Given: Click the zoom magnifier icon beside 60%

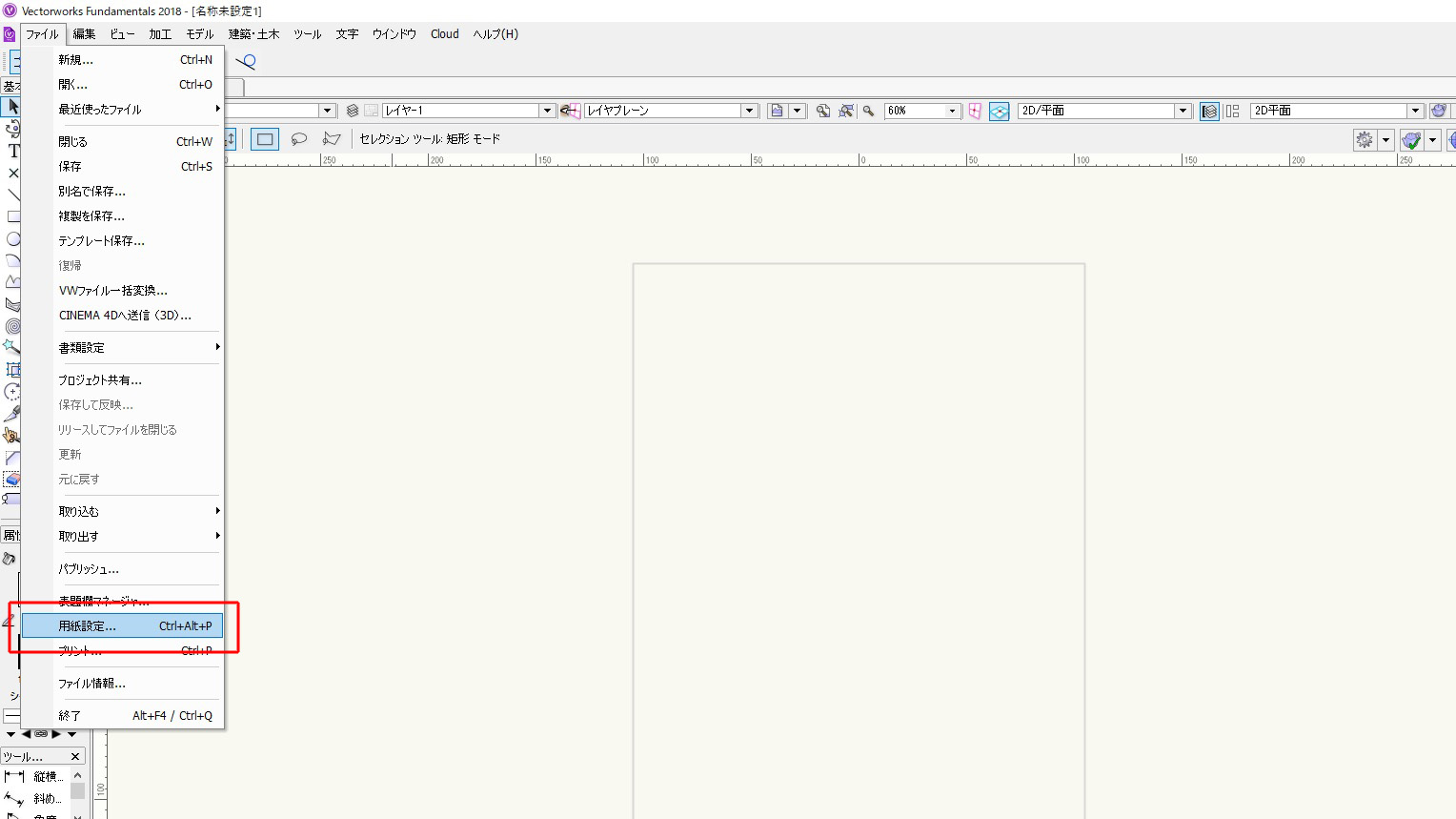Looking at the screenshot, I should tap(869, 111).
